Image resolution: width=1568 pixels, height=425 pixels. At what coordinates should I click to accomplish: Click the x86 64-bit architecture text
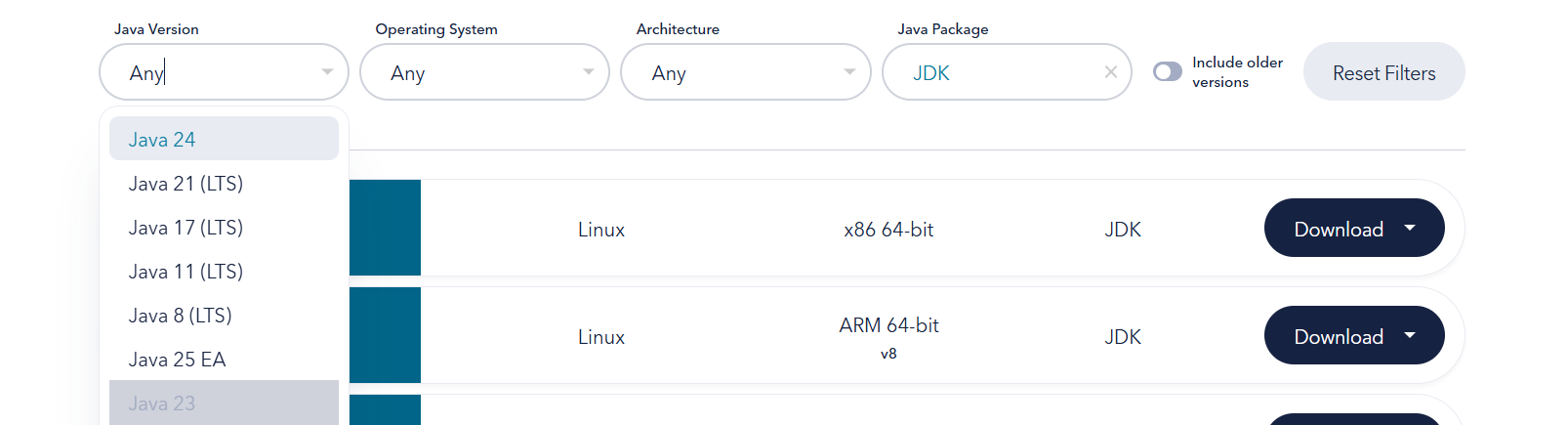point(888,230)
